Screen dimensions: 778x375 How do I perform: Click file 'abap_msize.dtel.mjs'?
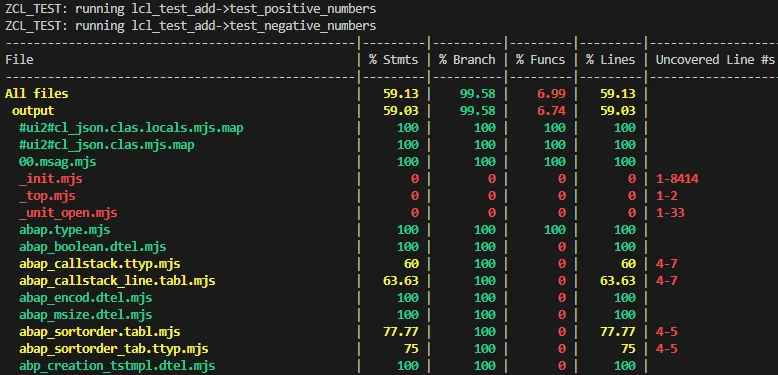85,315
